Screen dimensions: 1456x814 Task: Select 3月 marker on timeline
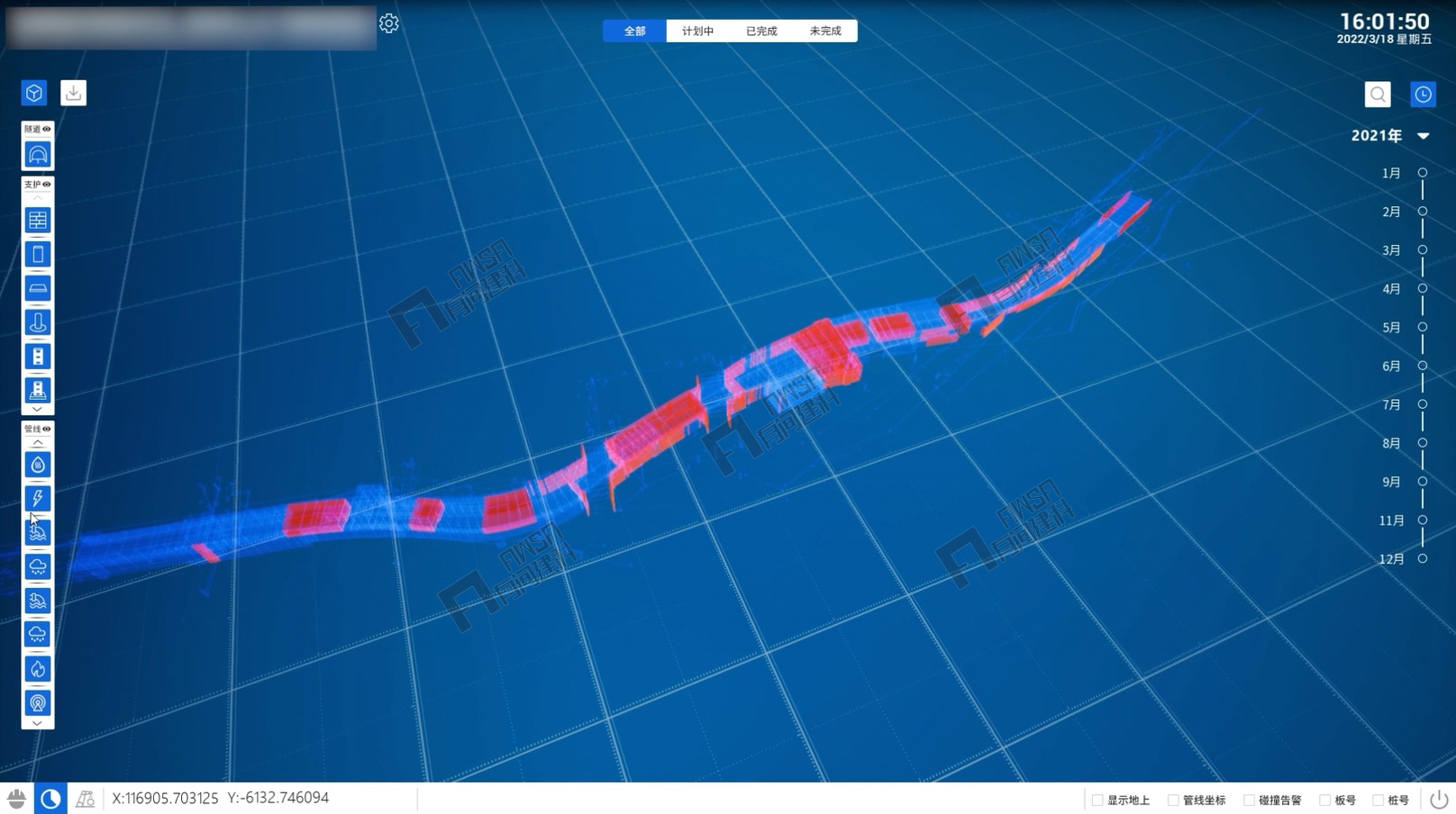click(1423, 250)
